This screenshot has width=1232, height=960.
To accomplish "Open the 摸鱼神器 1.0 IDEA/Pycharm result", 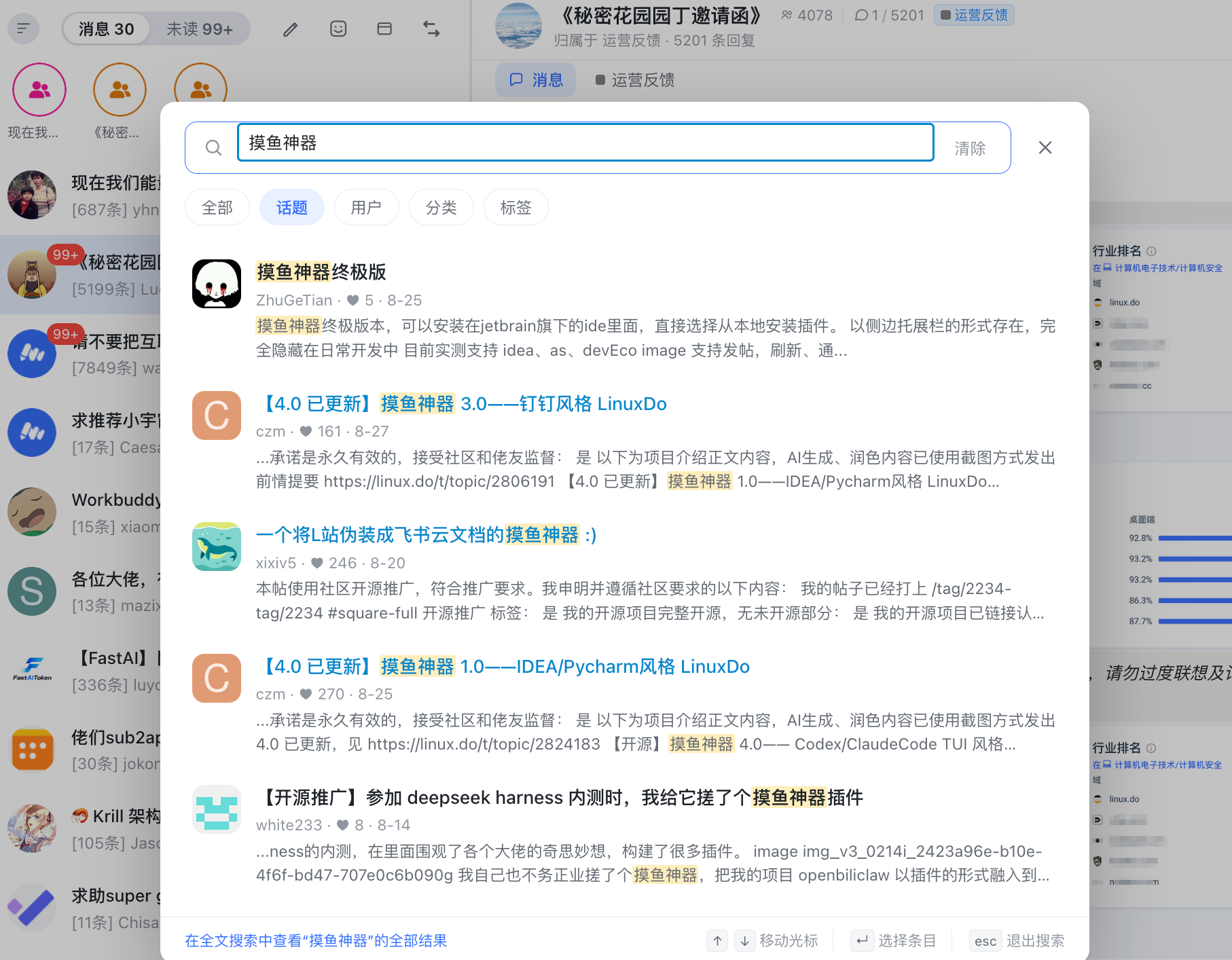I will click(503, 667).
